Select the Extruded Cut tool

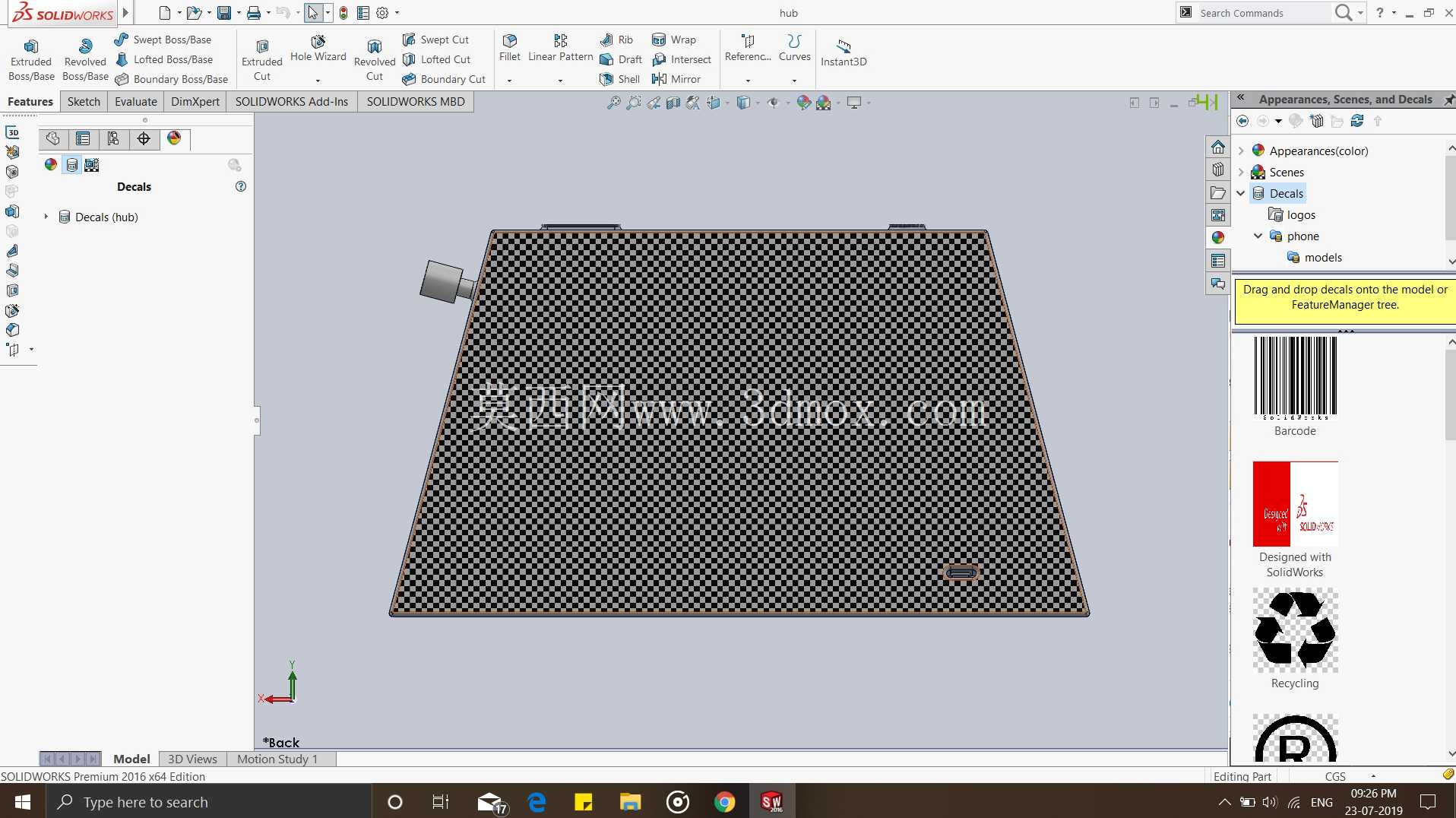click(x=262, y=59)
